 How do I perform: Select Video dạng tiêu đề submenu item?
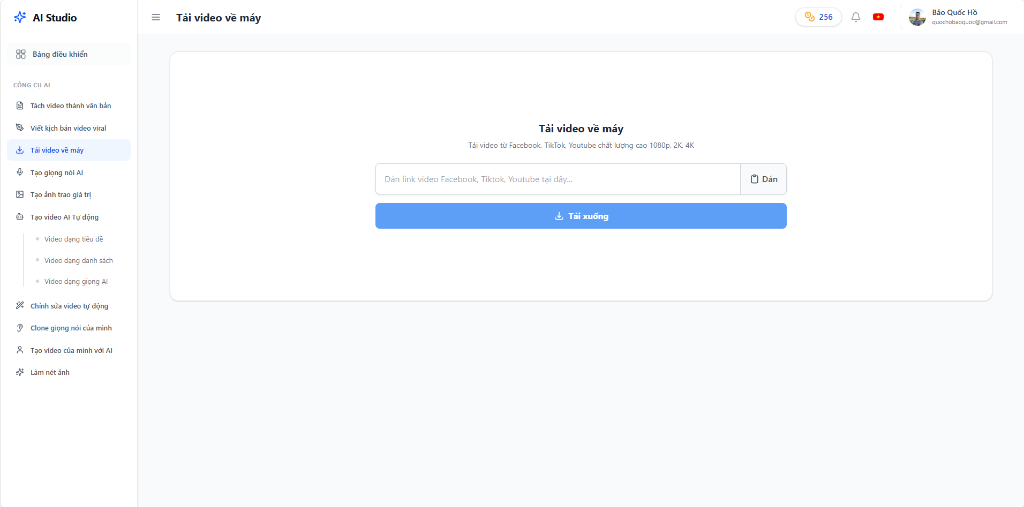[x=74, y=239]
